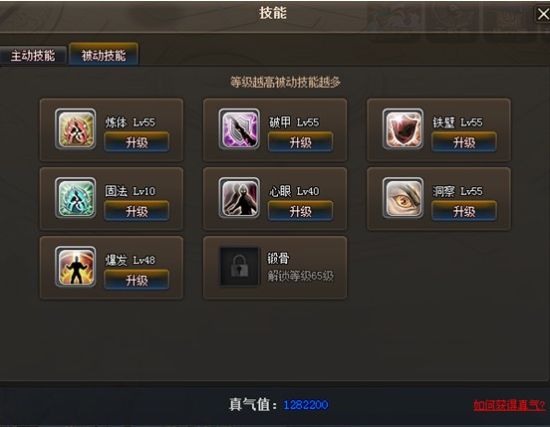Upgrade the 炼体 Lv55 skill

click(x=137, y=142)
